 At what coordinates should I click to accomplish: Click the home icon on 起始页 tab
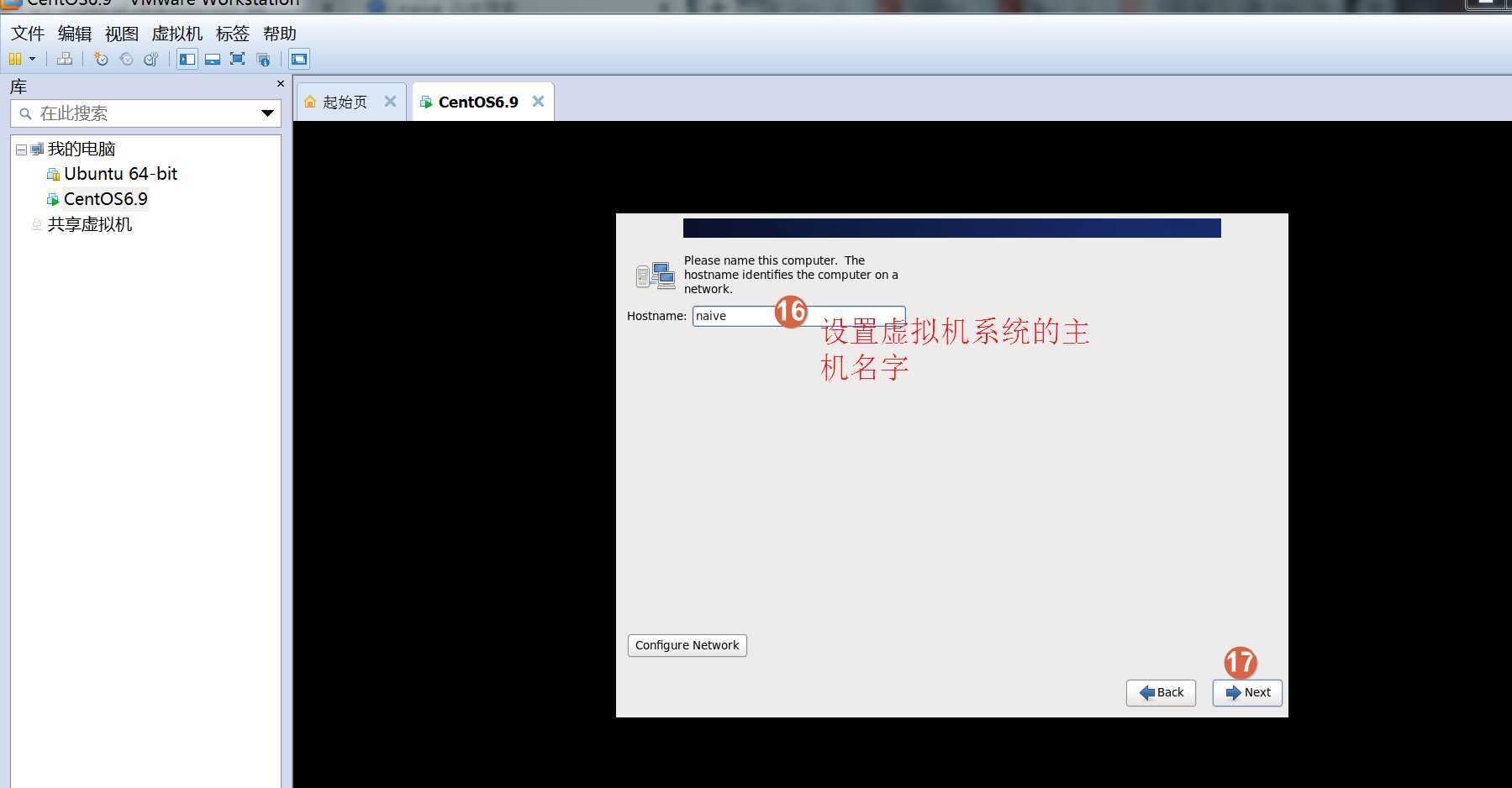click(310, 102)
